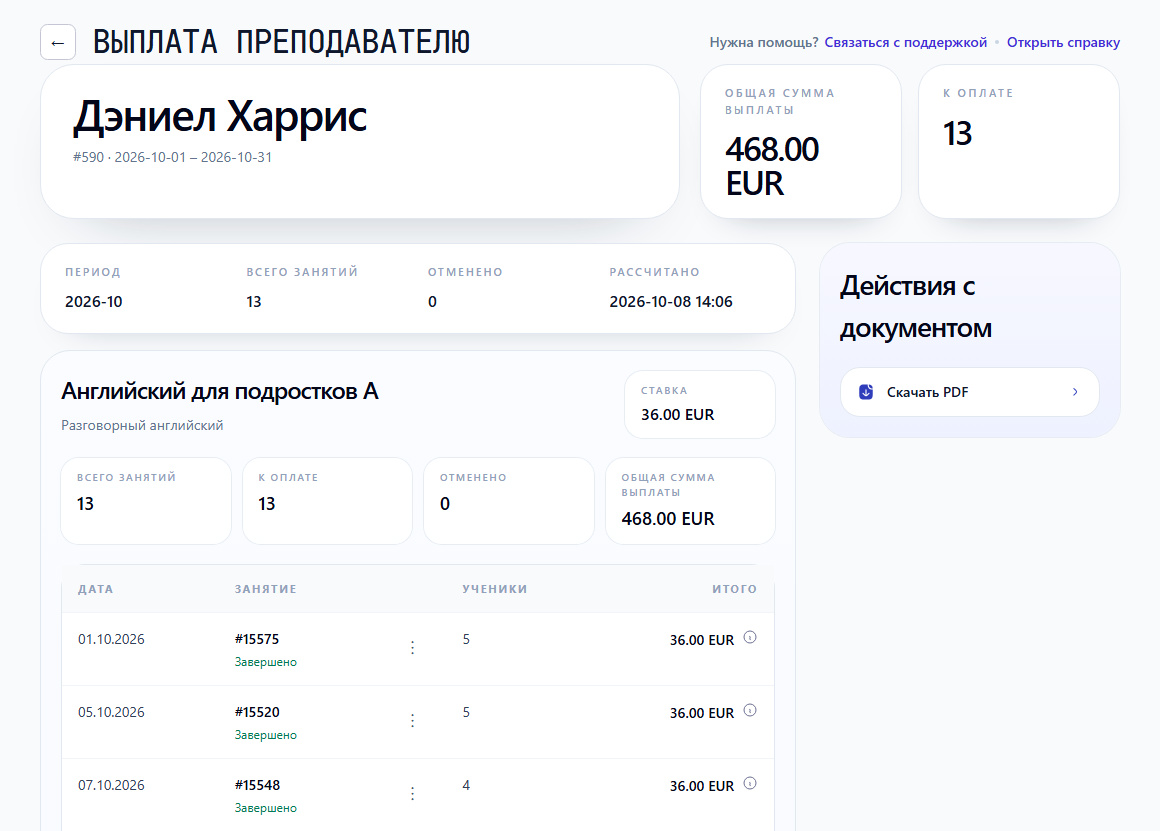Click the PDF download icon
Screen dimensions: 1160x831
click(x=866, y=392)
